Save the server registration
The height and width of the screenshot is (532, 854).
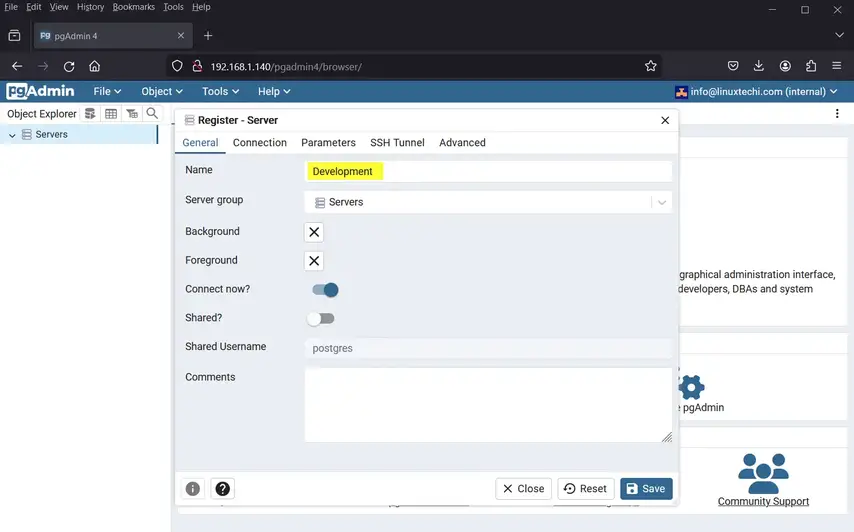coord(646,489)
